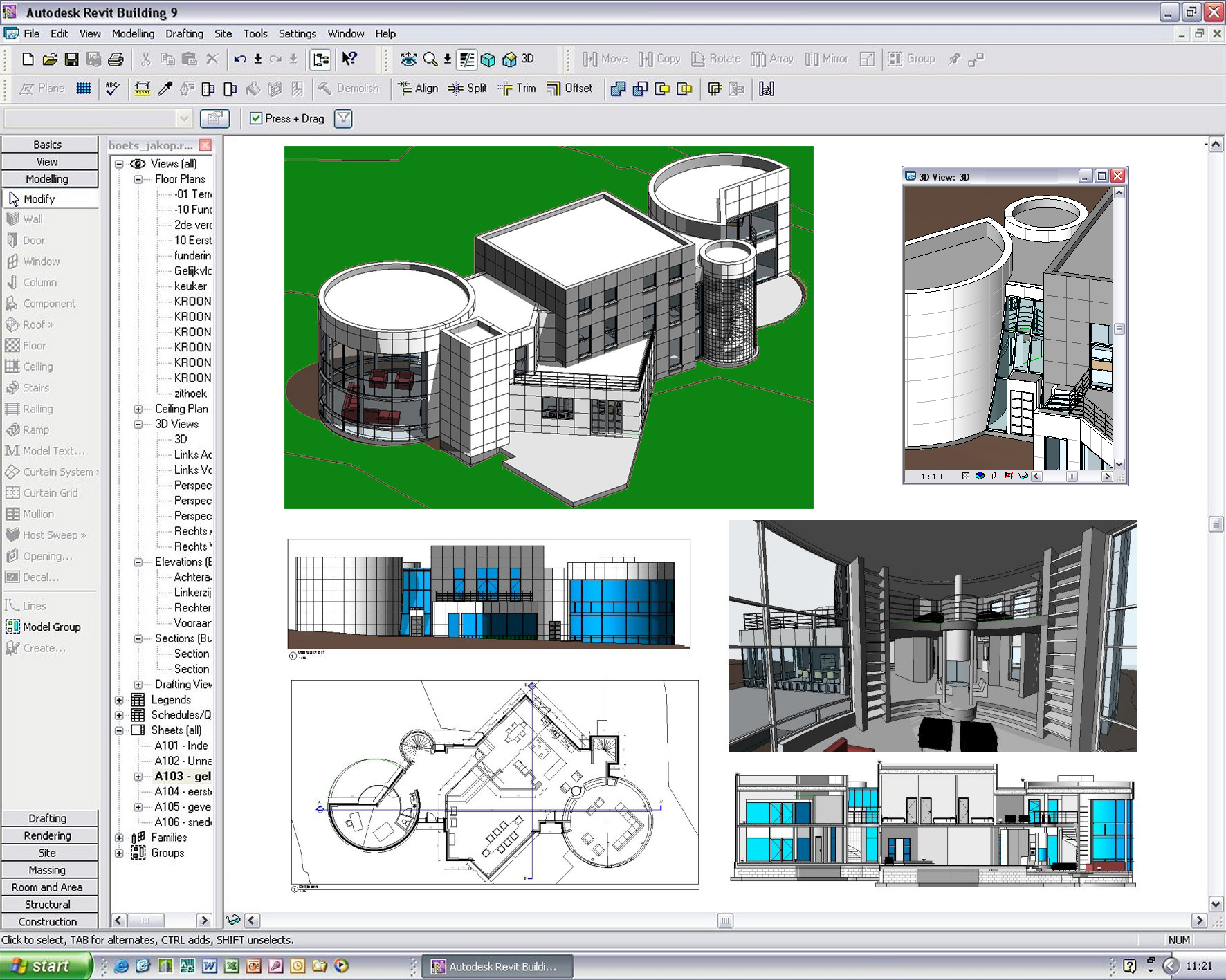This screenshot has width=1226, height=980.
Task: Open the Drafting menu
Action: click(185, 34)
